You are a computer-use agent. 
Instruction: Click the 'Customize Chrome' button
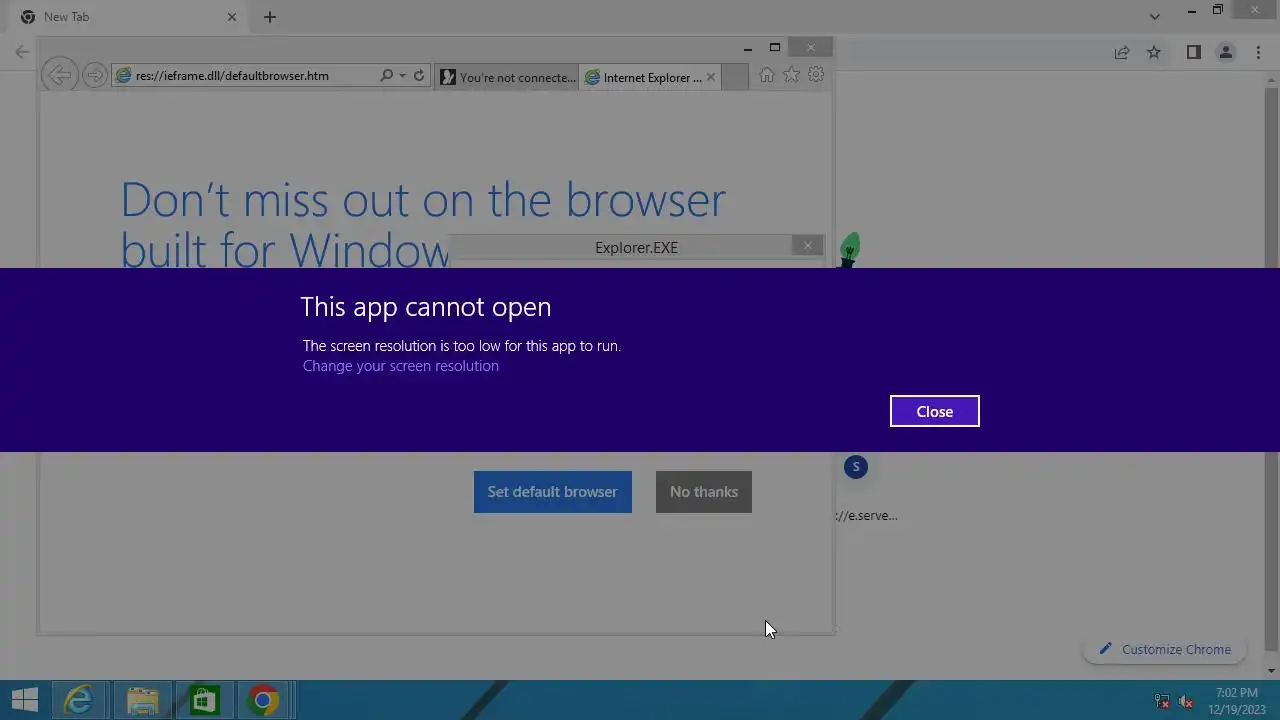click(x=1164, y=649)
